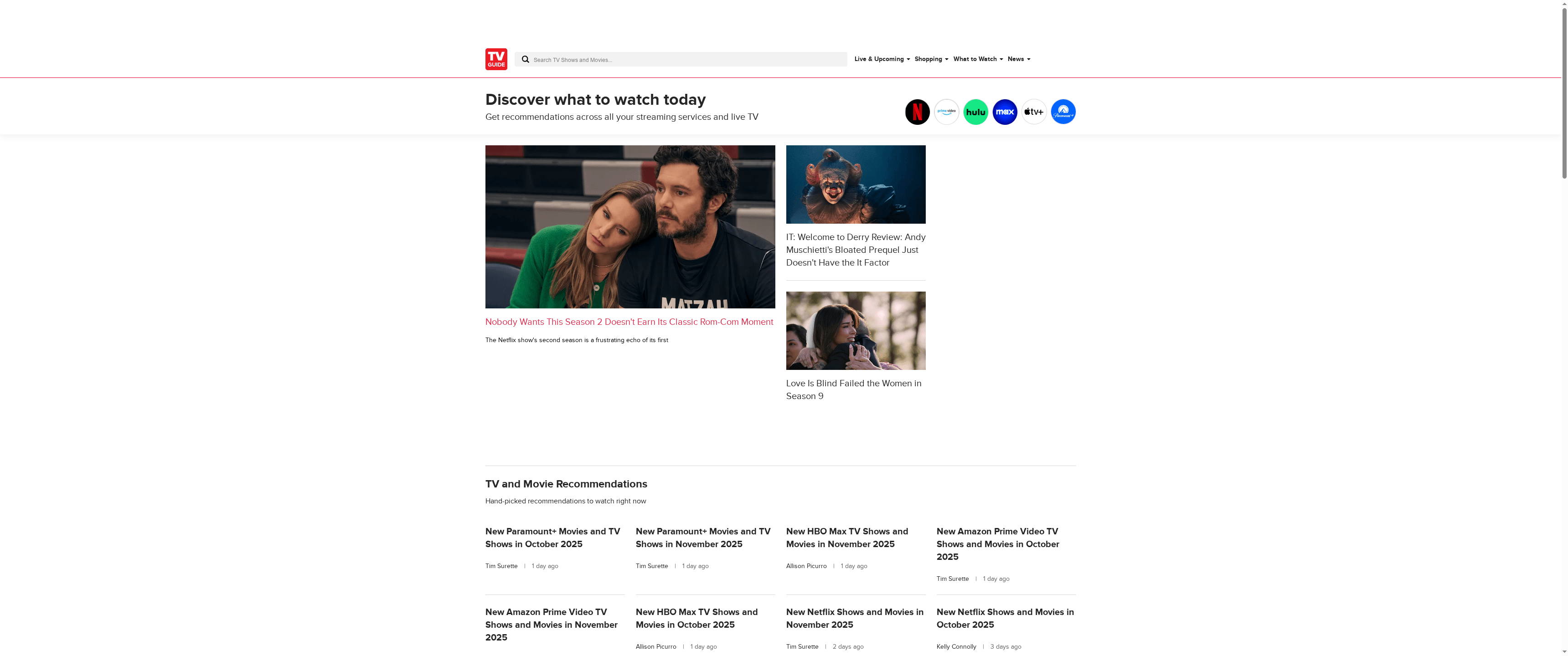Open the Nobody Wants This featured image
This screenshot has height=656, width=1568.
pyautogui.click(x=630, y=226)
